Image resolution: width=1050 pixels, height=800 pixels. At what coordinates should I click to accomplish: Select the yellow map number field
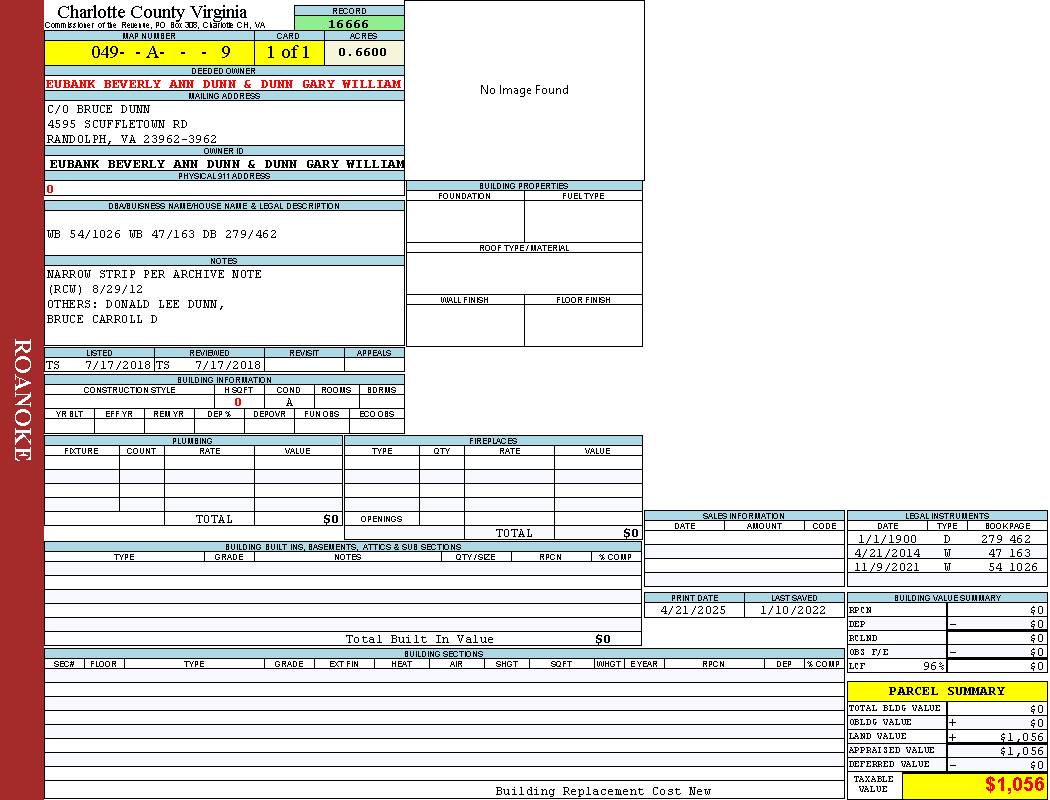tap(149, 52)
